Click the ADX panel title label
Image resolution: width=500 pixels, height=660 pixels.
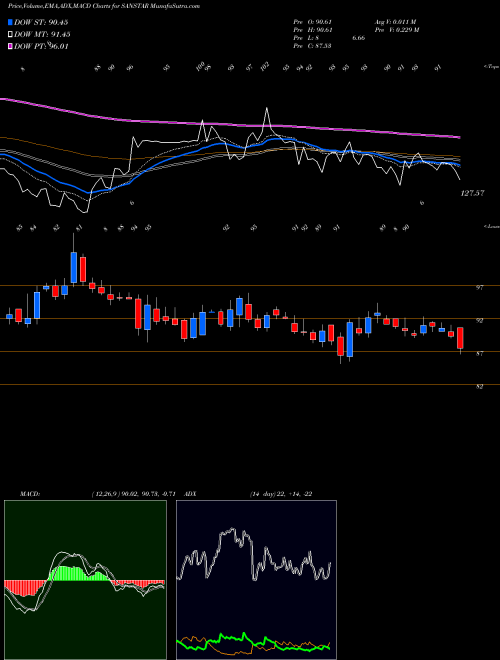click(x=190, y=494)
